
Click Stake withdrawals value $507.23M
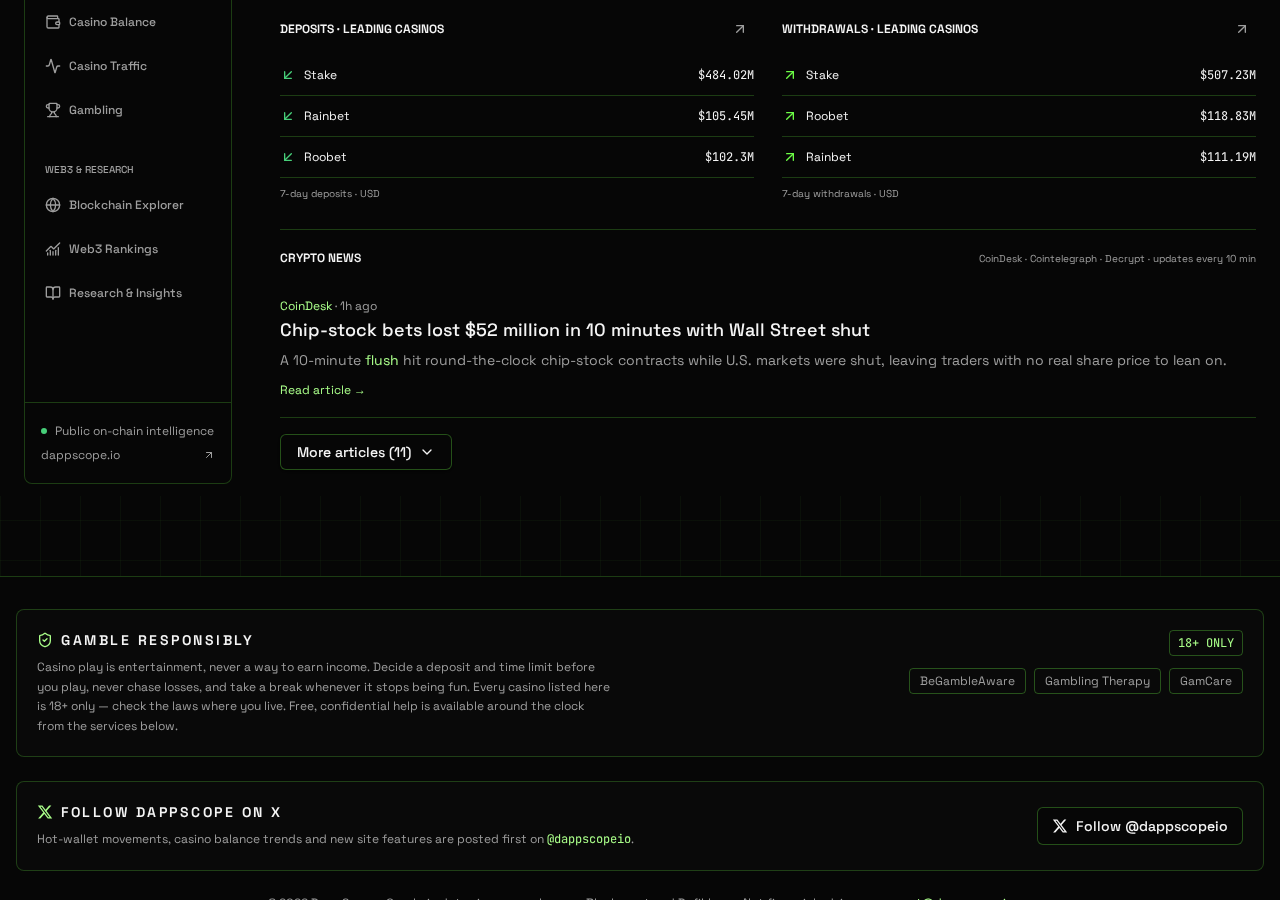1228,75
